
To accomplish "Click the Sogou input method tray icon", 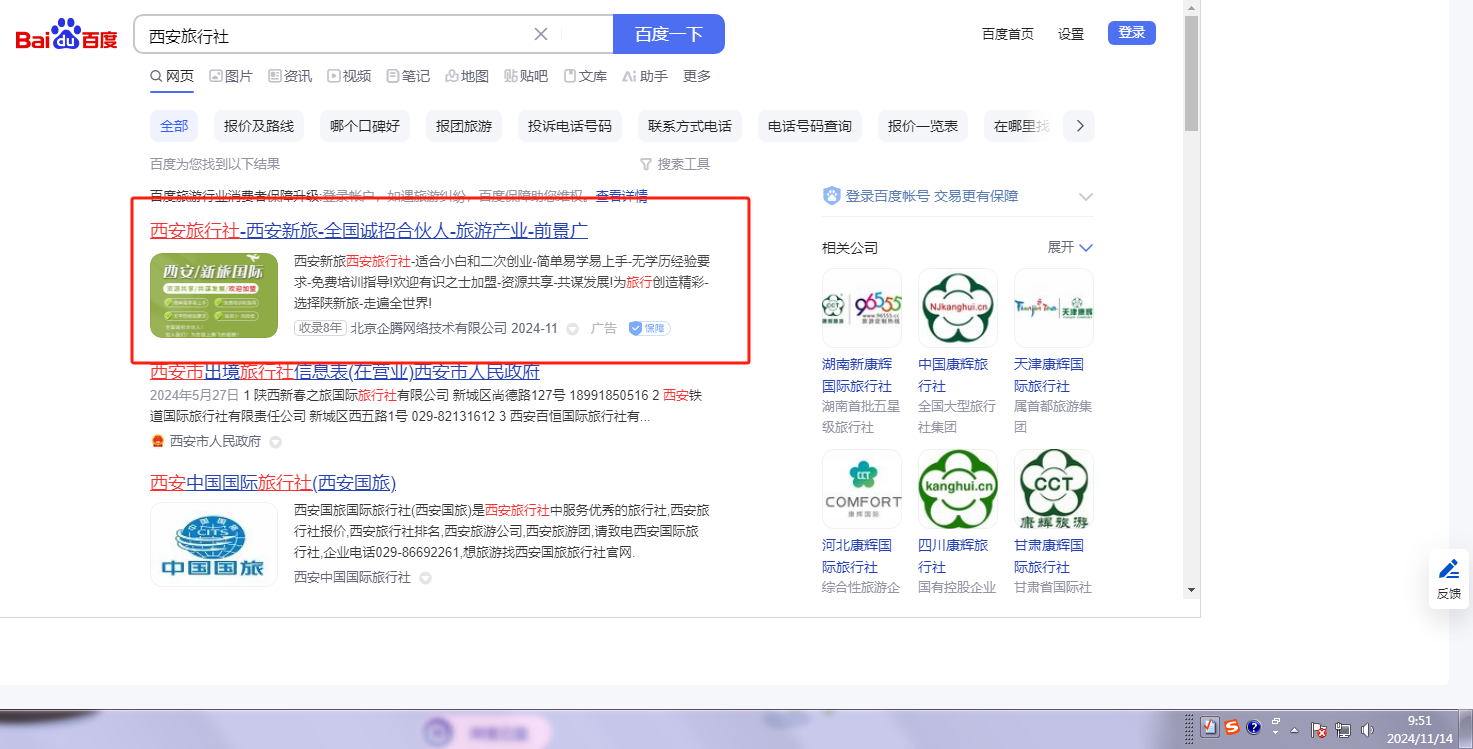I will 1232,727.
